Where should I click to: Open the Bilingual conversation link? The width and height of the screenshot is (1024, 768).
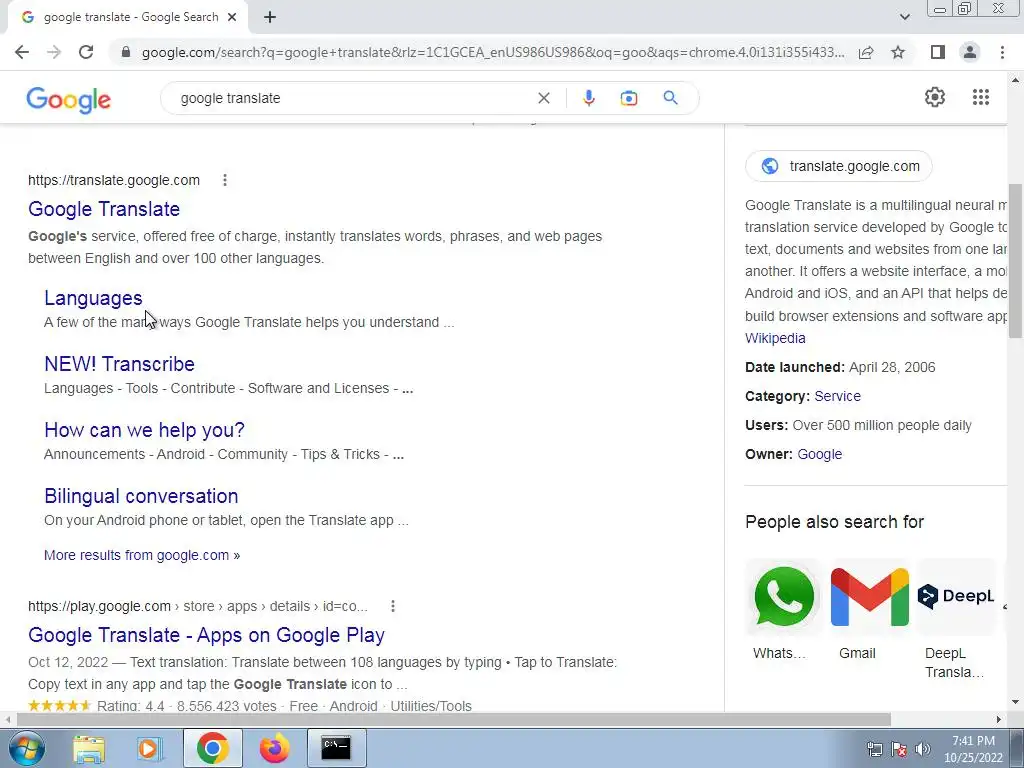point(141,496)
